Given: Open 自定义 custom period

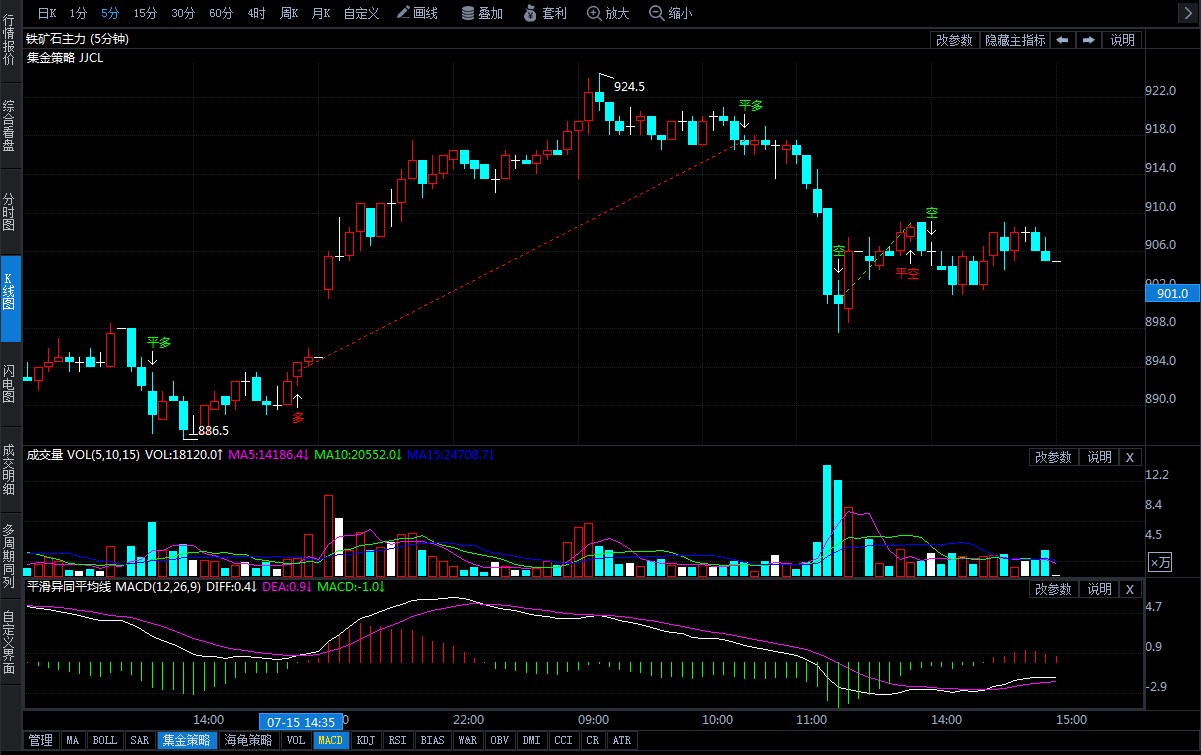Looking at the screenshot, I should tap(361, 13).
